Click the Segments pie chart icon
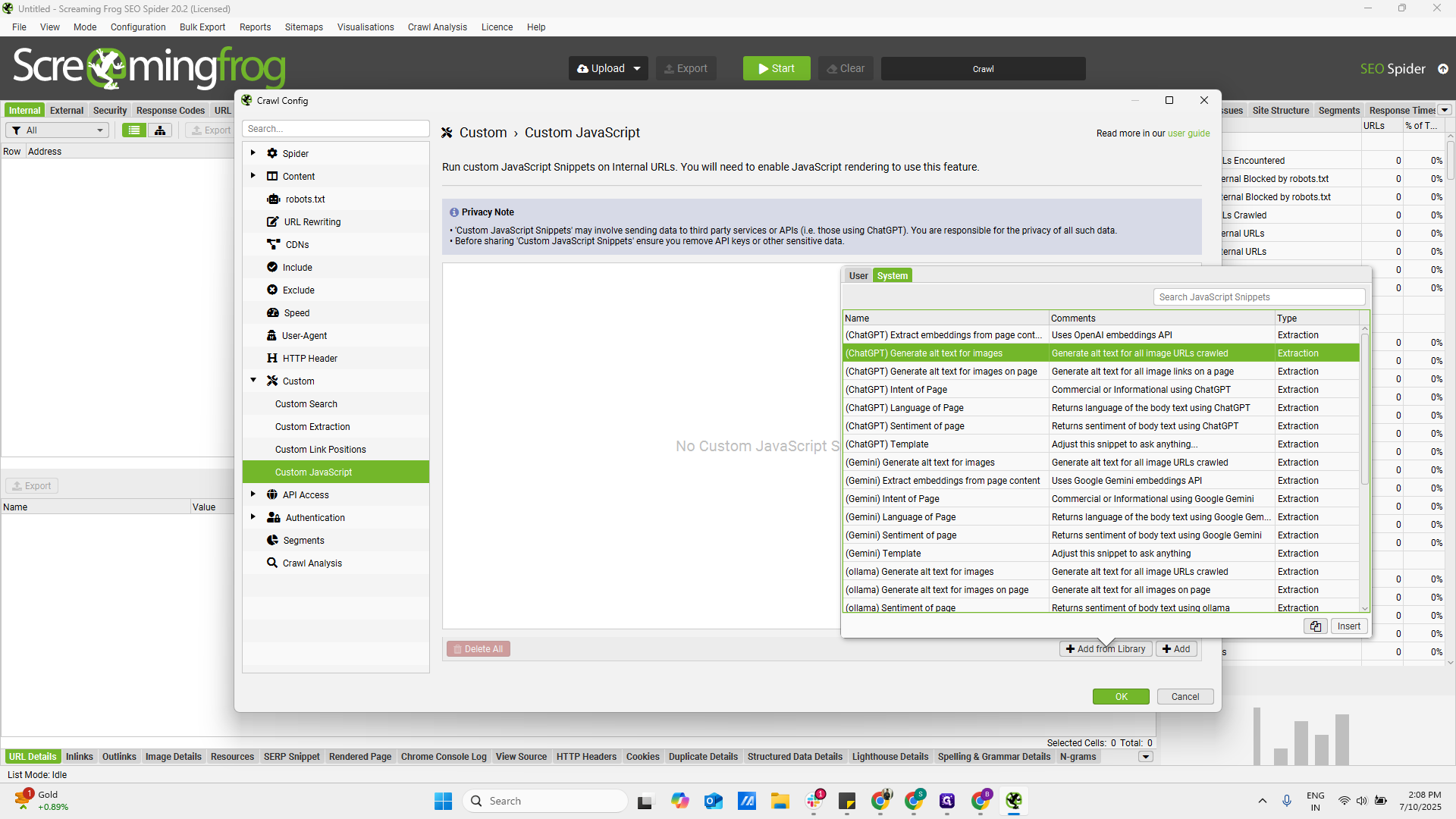Screen dimensions: 1456x819 click(x=272, y=540)
